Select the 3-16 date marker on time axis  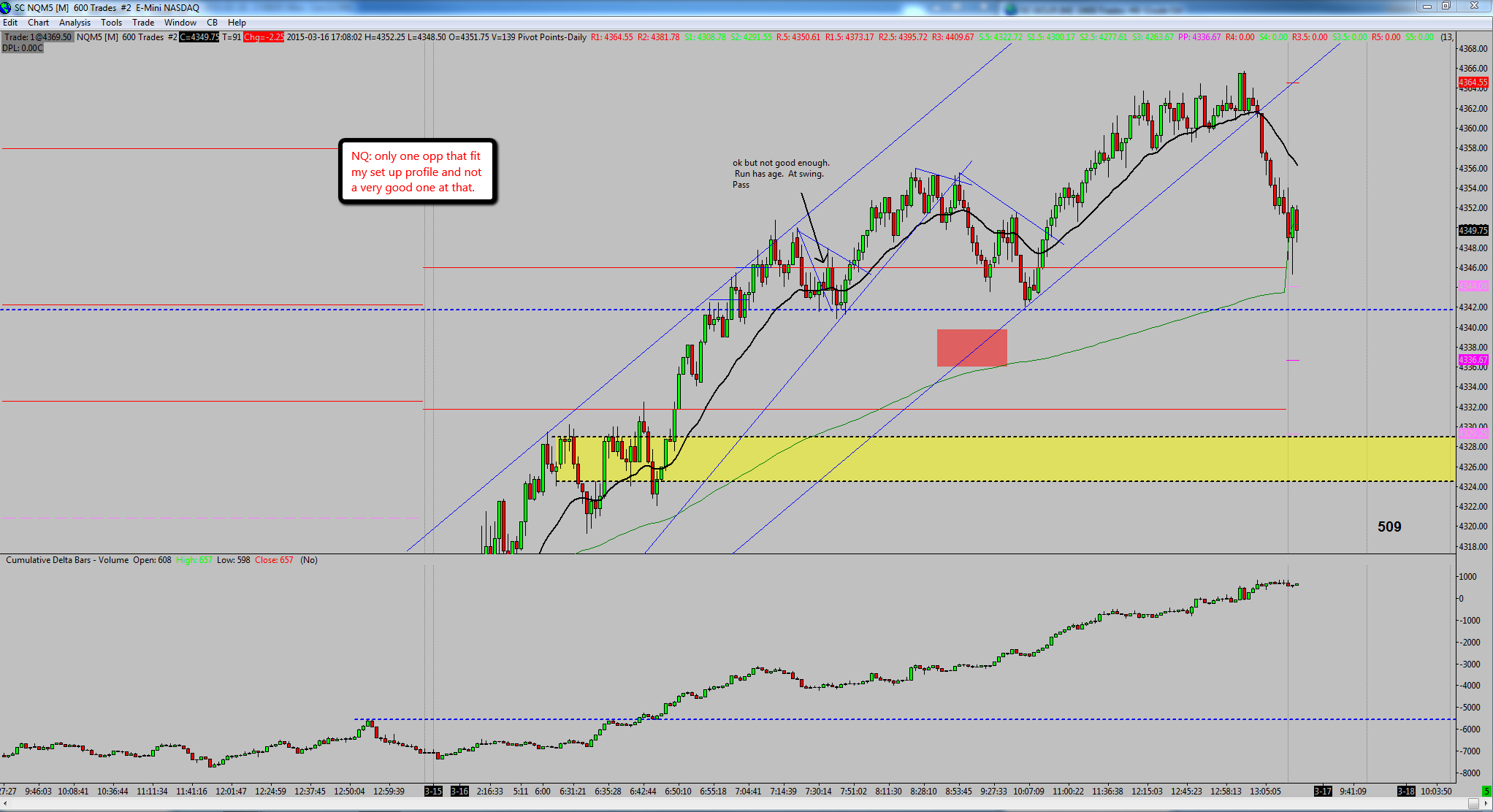459,791
